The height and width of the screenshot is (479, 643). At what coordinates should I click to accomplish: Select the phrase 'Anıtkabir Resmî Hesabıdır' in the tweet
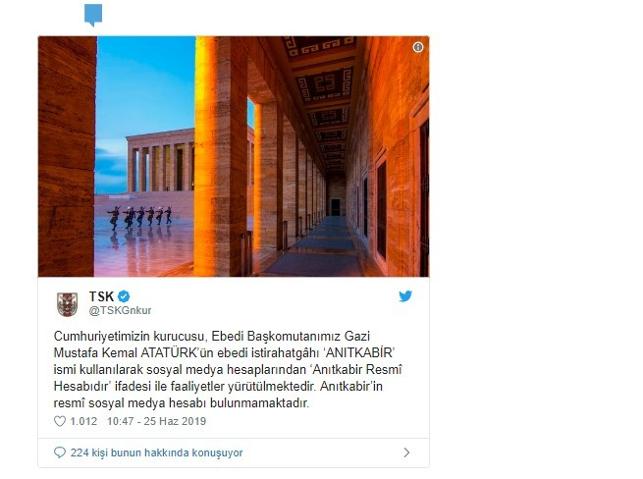pyautogui.click(x=228, y=378)
